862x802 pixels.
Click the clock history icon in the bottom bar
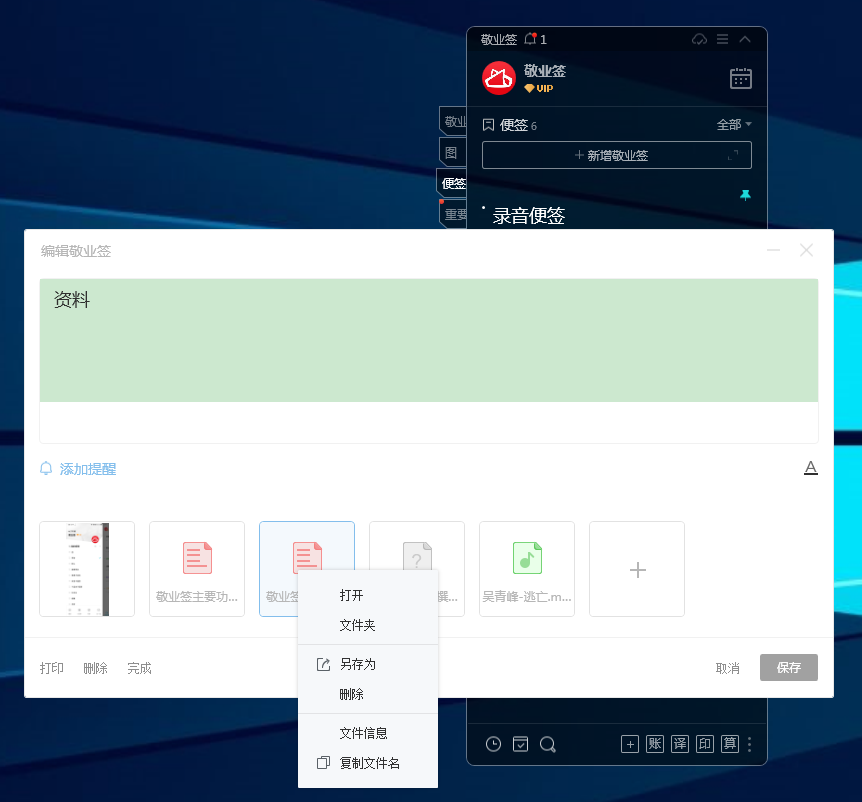click(x=493, y=744)
